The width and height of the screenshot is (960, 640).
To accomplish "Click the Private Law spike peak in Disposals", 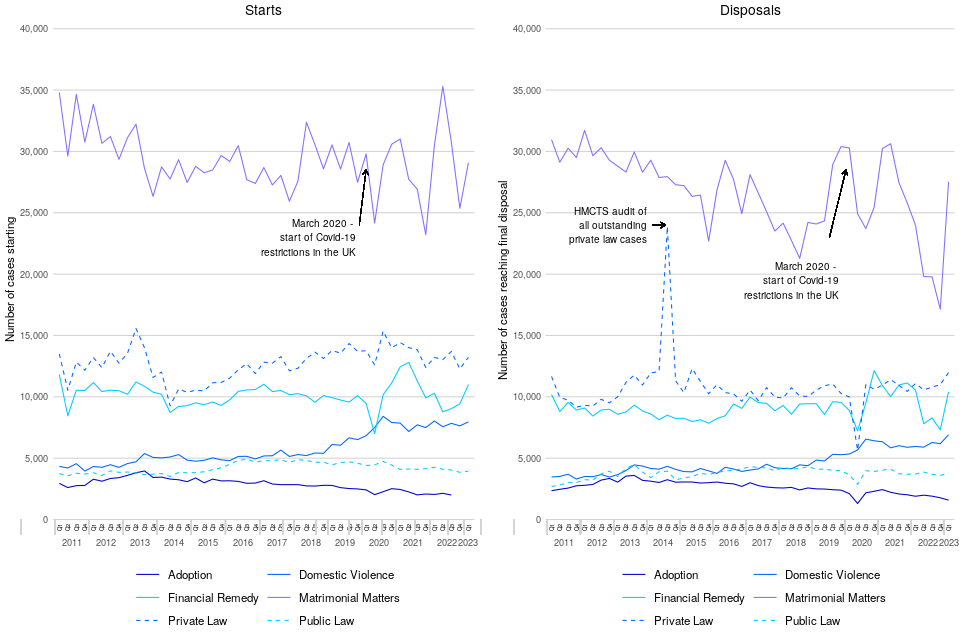I will coord(667,228).
